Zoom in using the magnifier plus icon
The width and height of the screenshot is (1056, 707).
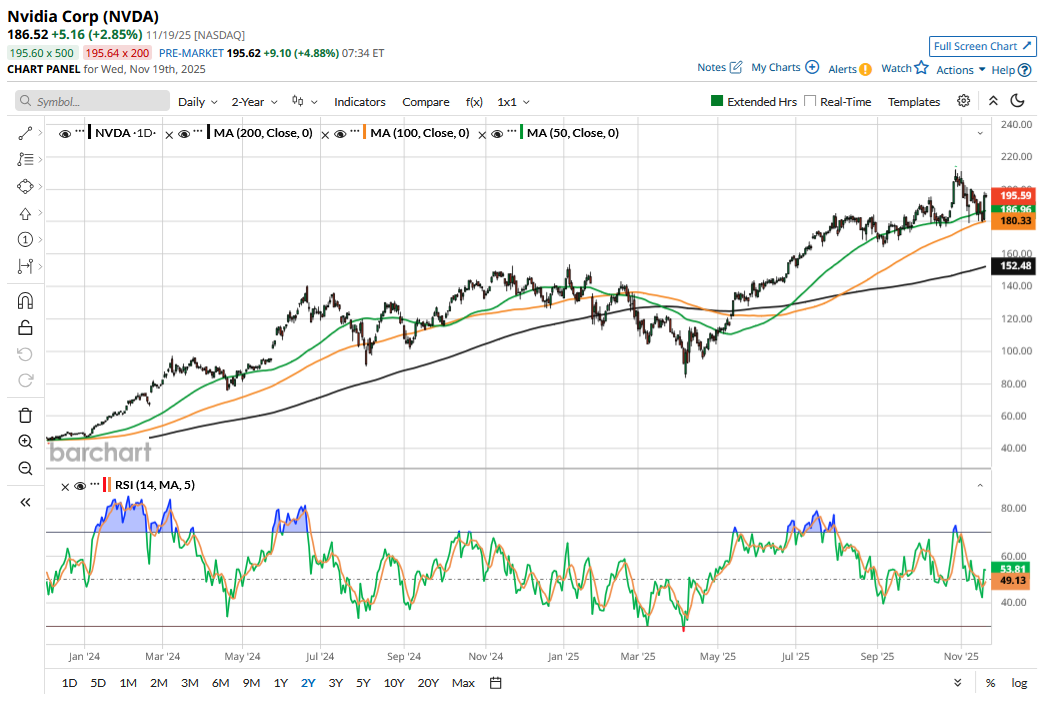tap(26, 441)
